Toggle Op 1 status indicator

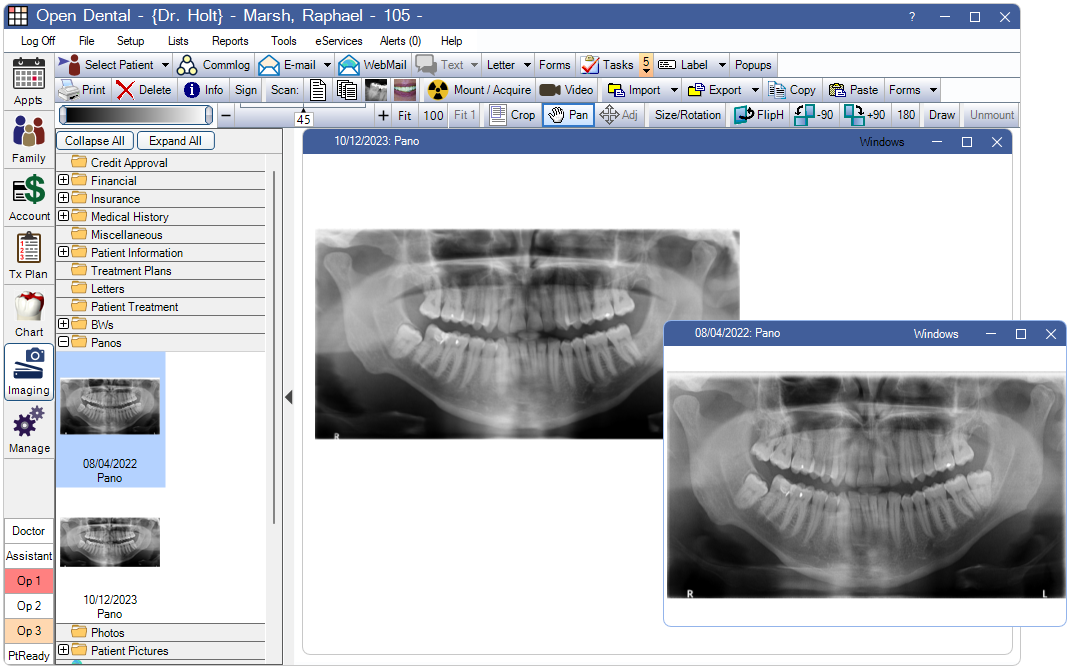coord(29,581)
